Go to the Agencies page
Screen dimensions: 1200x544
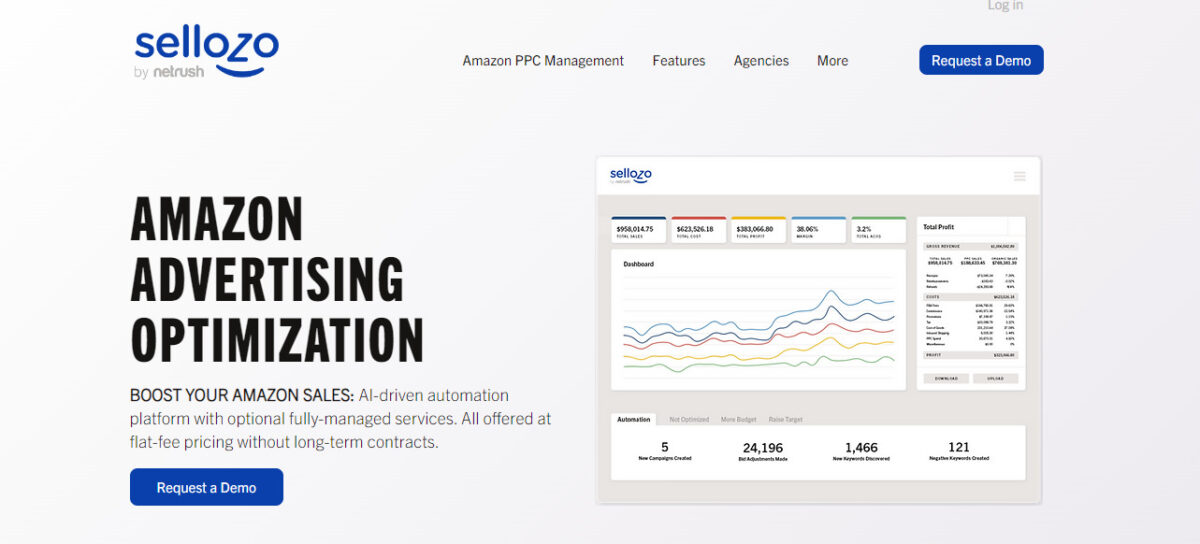point(761,61)
